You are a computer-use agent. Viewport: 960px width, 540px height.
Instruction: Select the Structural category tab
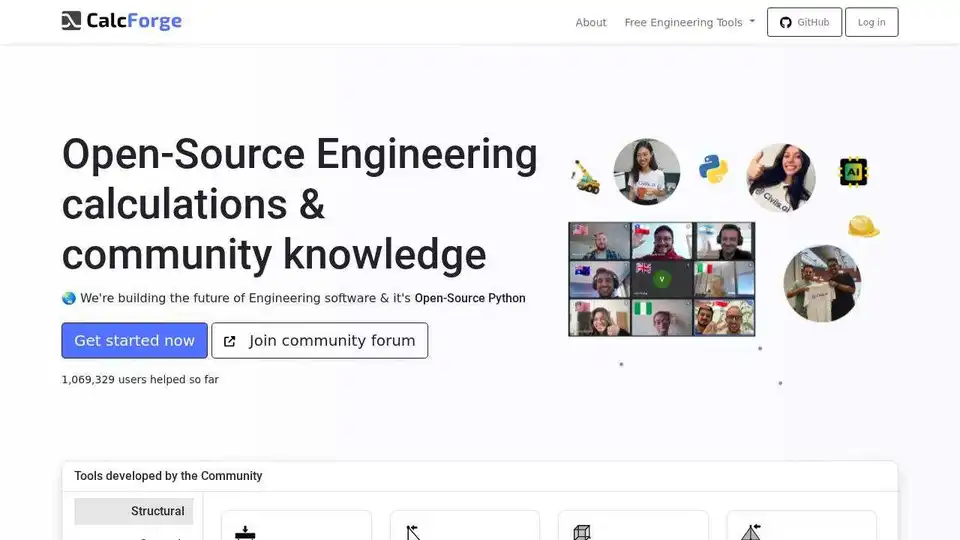pyautogui.click(x=134, y=511)
